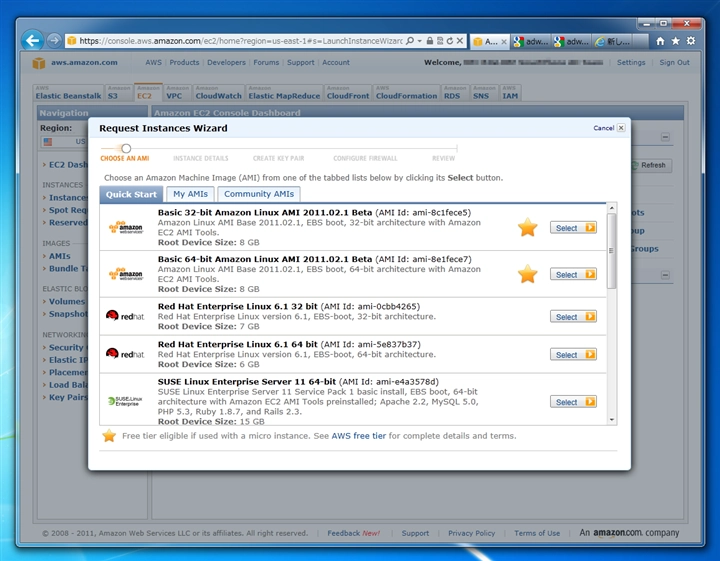Click the SUSE Linux Enterprise logo
This screenshot has width=720, height=561.
tap(125, 401)
